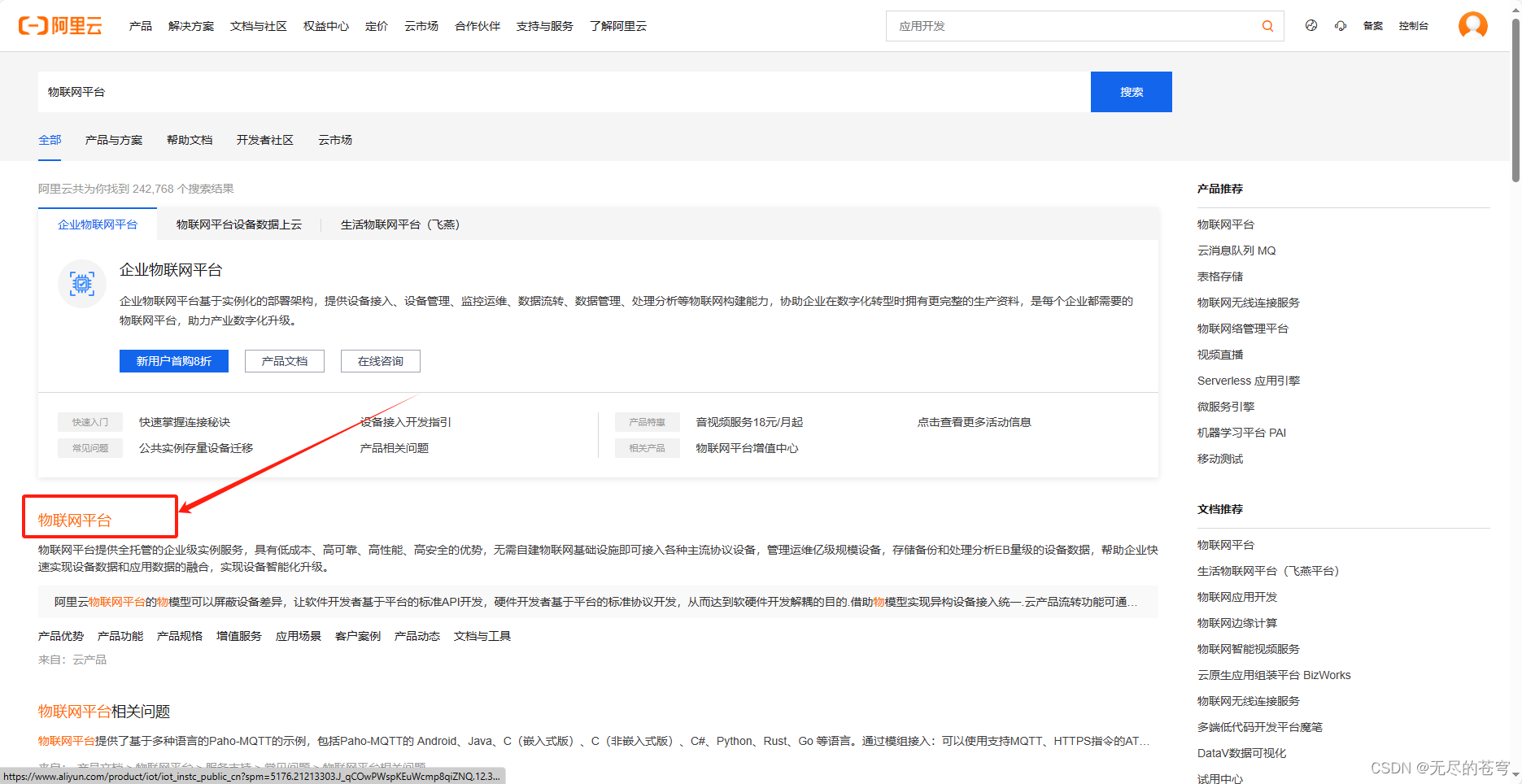Click the blue 搜索 button
Viewport: 1522px width, 784px height.
tap(1132, 92)
